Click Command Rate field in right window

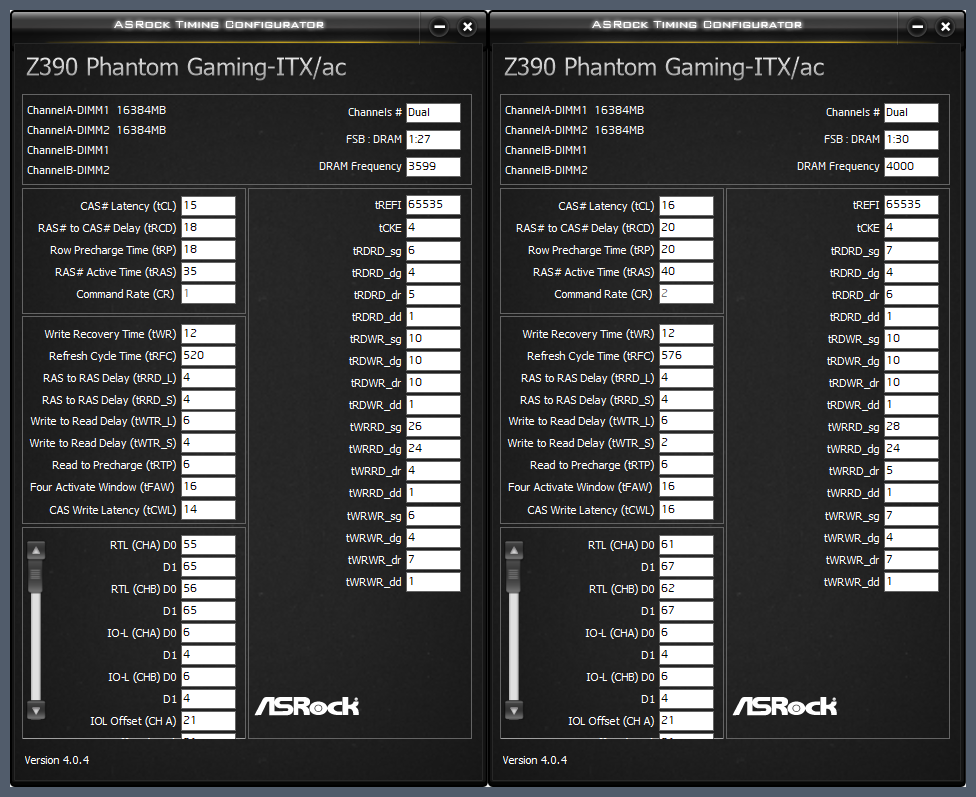pos(687,294)
